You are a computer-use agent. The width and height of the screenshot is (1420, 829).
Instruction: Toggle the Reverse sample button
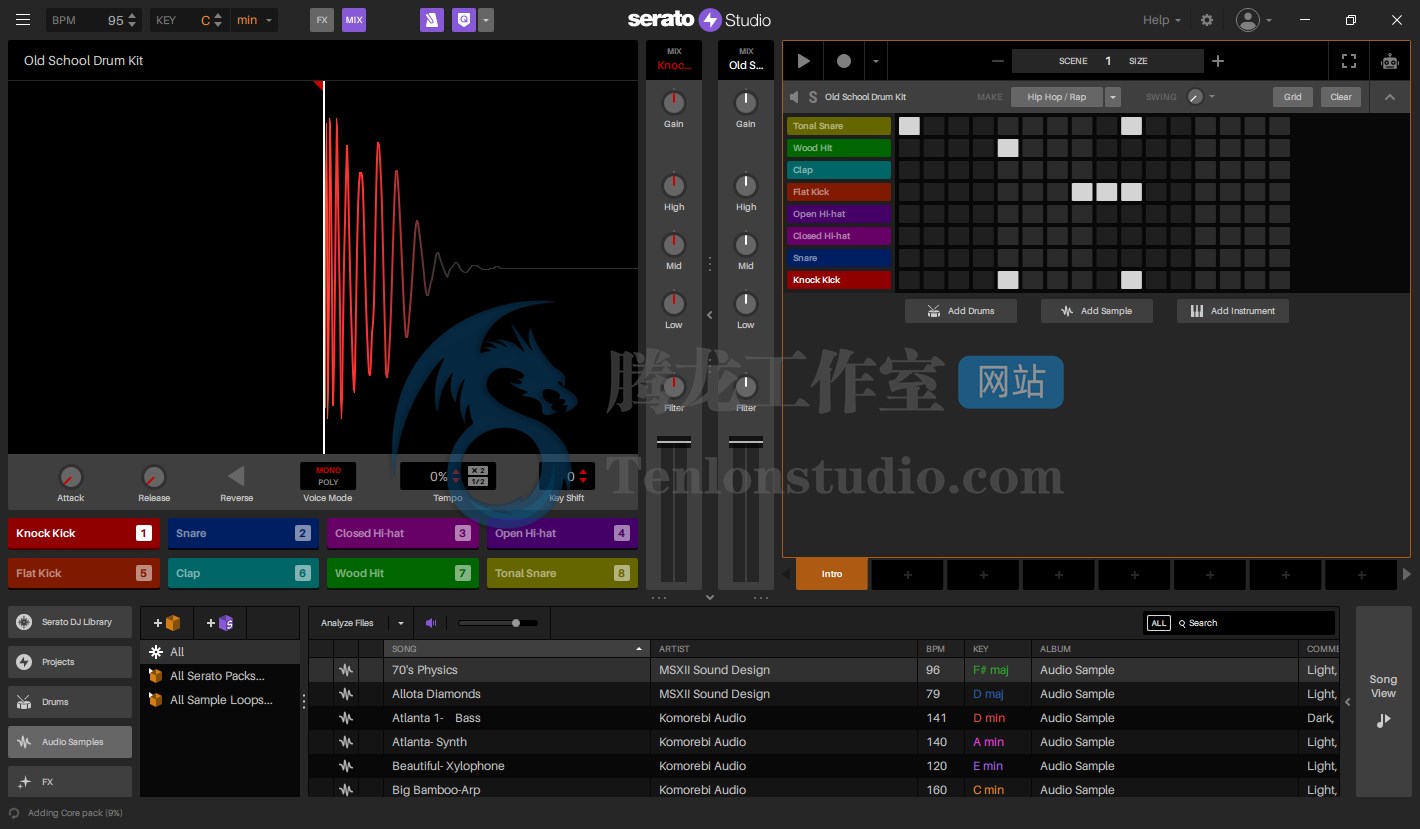click(x=236, y=476)
